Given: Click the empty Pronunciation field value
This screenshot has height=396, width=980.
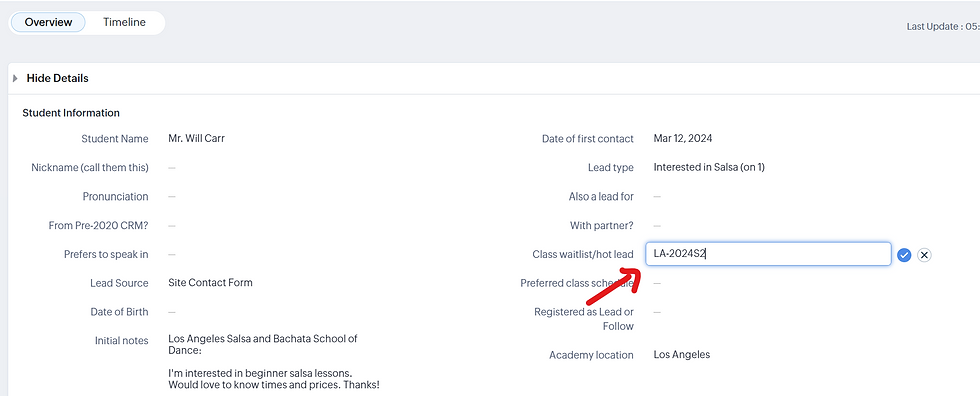Looking at the screenshot, I should point(172,197).
